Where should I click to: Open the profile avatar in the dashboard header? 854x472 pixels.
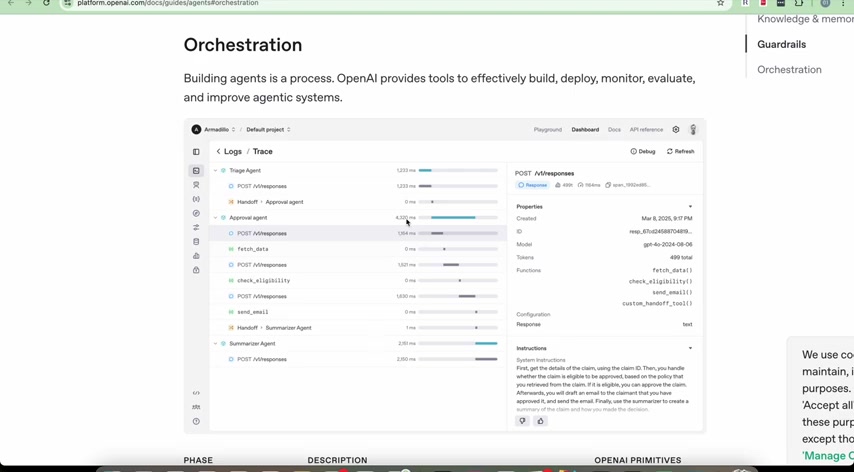(693, 130)
